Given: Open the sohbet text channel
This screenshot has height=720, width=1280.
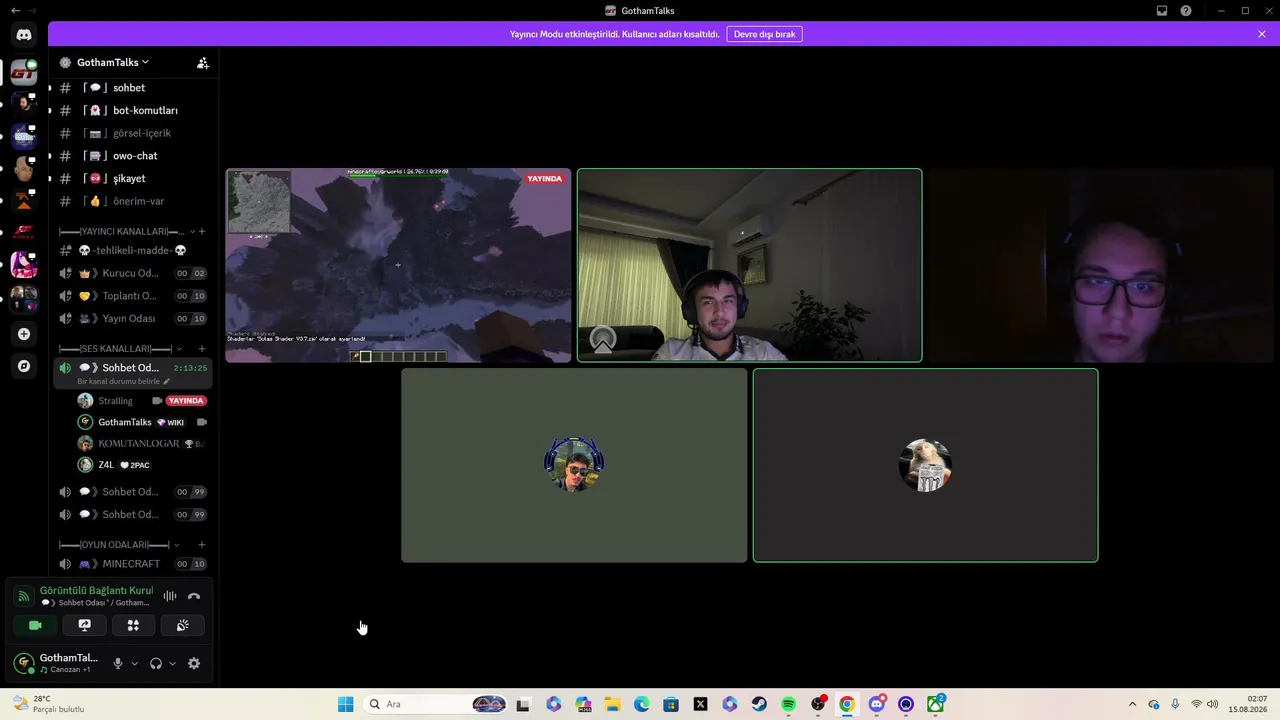Looking at the screenshot, I should [133, 88].
